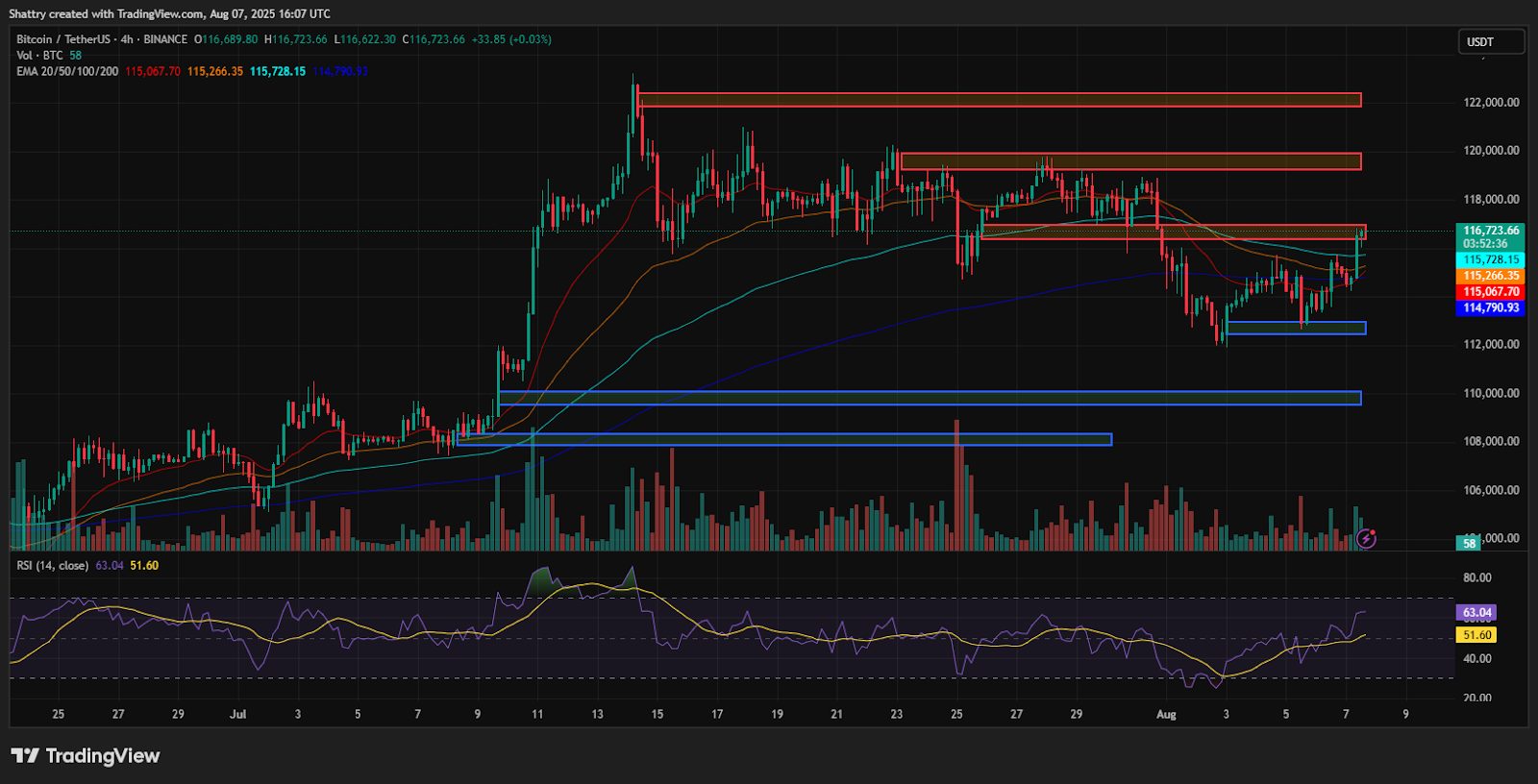Screen dimensions: 1538x784
Task: Click the 110,000.00 price axis label
Action: coord(1491,393)
